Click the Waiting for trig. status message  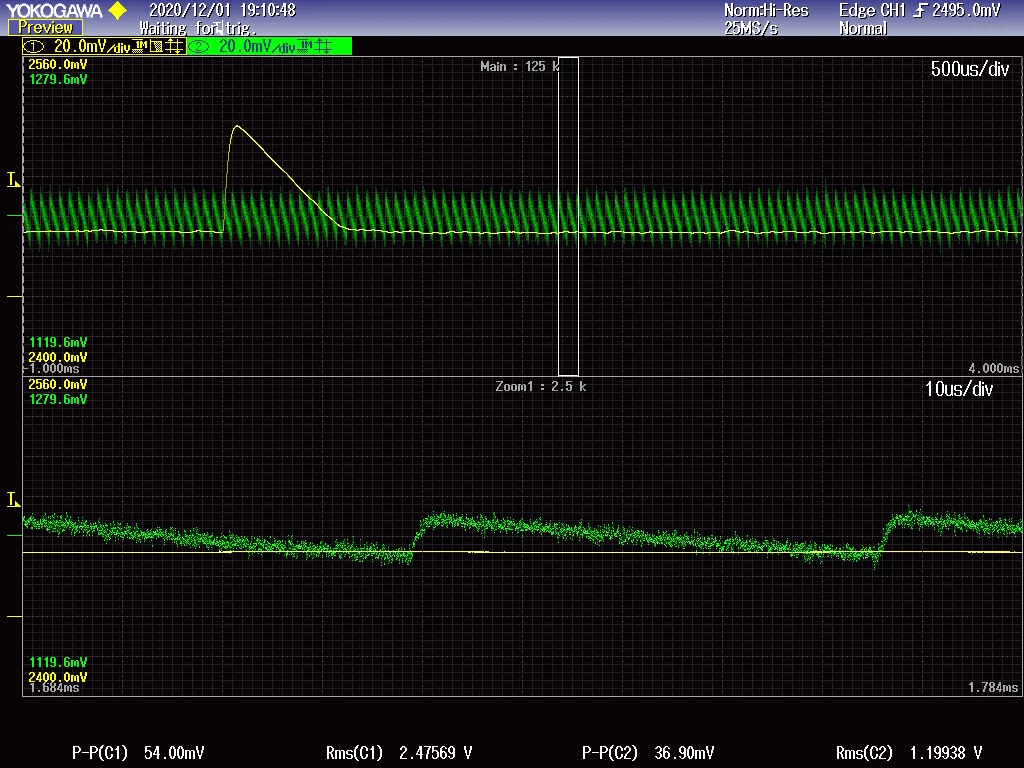point(198,29)
